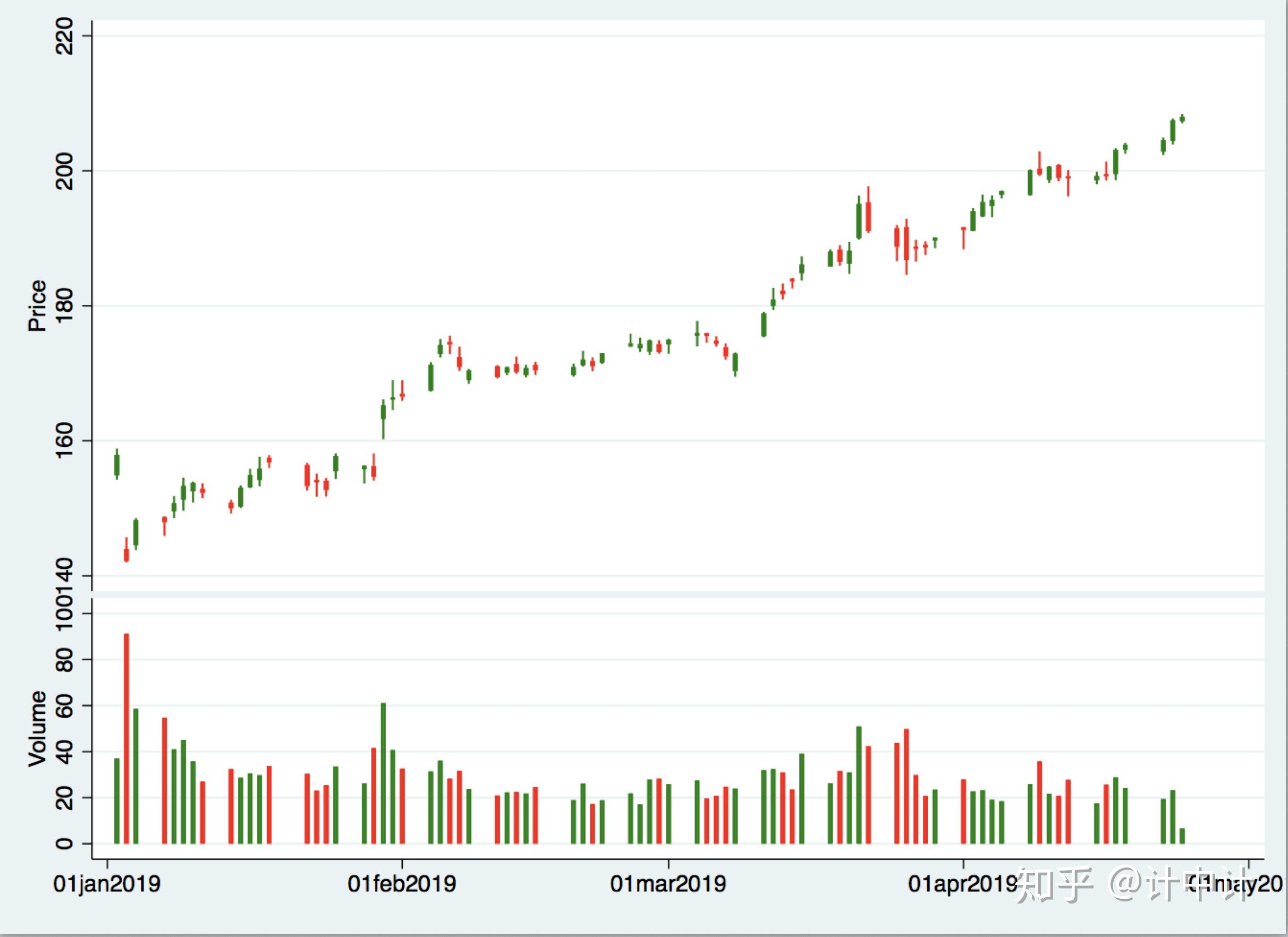Click the 01jan2019 date label
This screenshot has width=1288, height=937.
point(107,884)
